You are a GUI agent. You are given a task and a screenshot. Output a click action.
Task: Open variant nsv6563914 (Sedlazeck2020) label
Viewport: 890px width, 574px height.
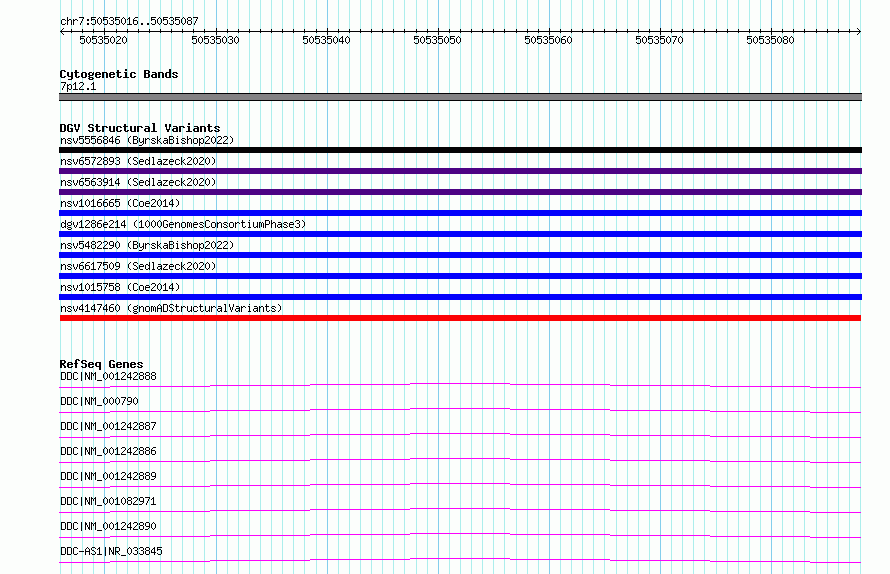pyautogui.click(x=138, y=182)
